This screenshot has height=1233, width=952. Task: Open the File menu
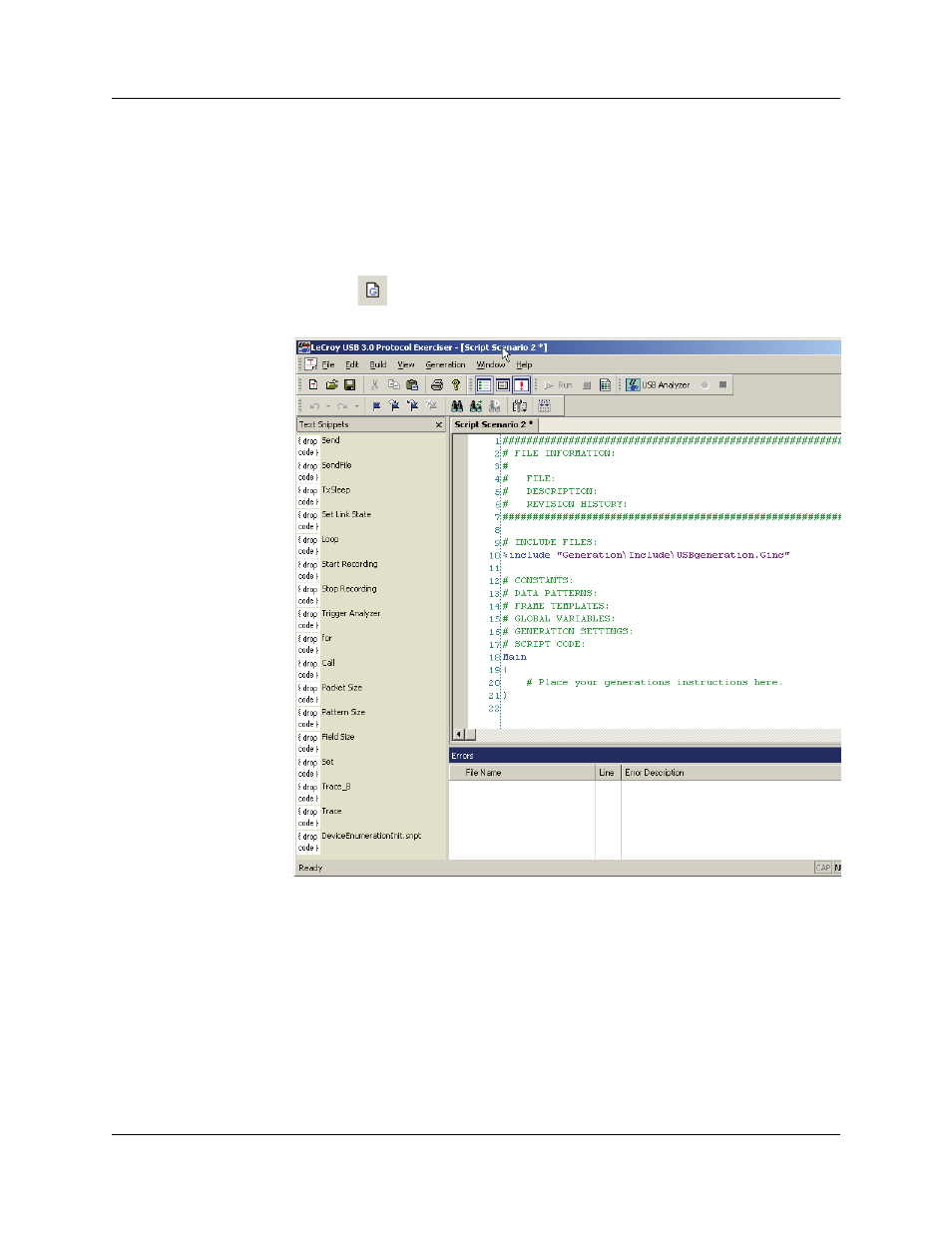(x=328, y=365)
